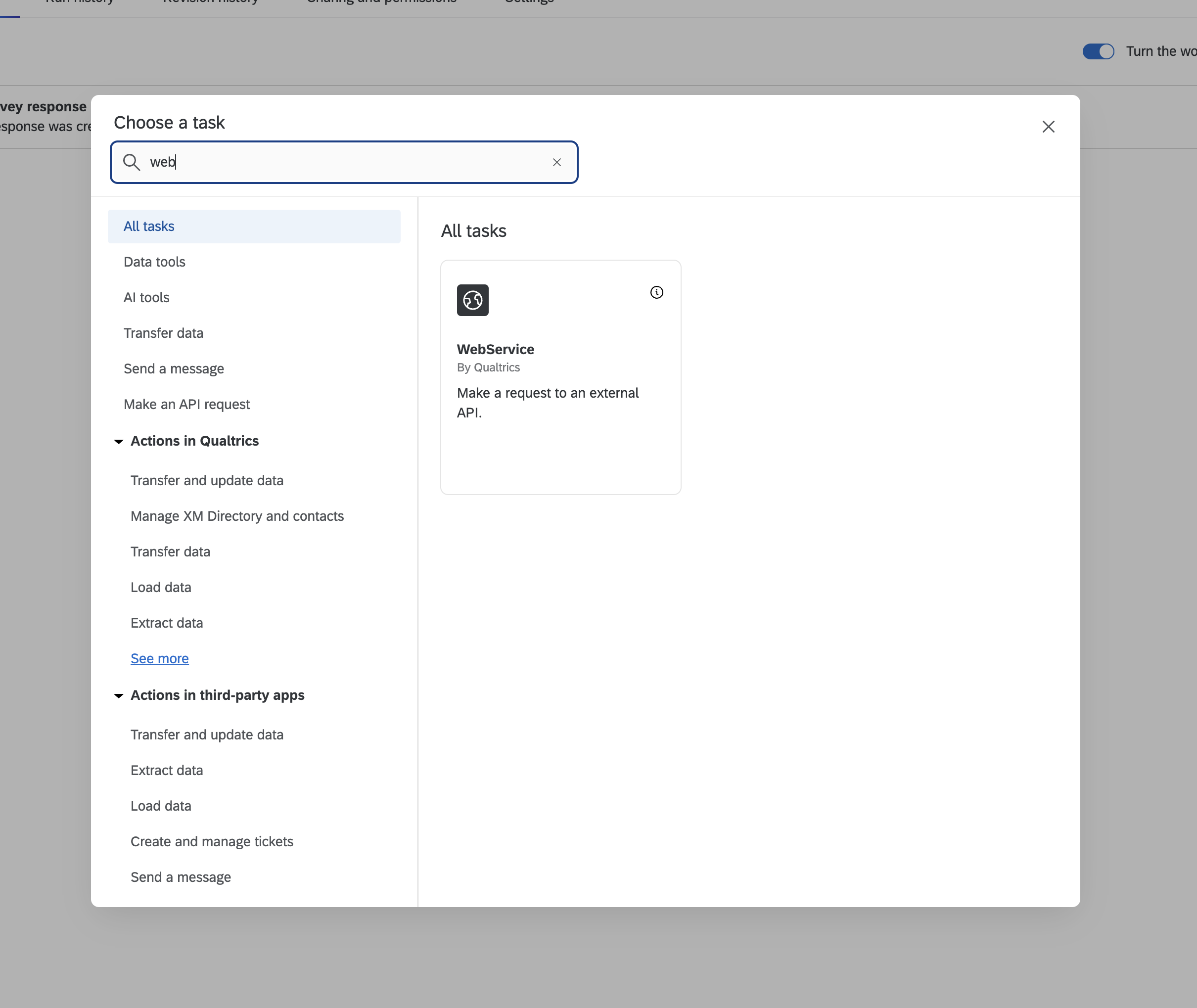Image resolution: width=1197 pixels, height=1008 pixels.
Task: Open the WebService info icon
Action: 656,293
